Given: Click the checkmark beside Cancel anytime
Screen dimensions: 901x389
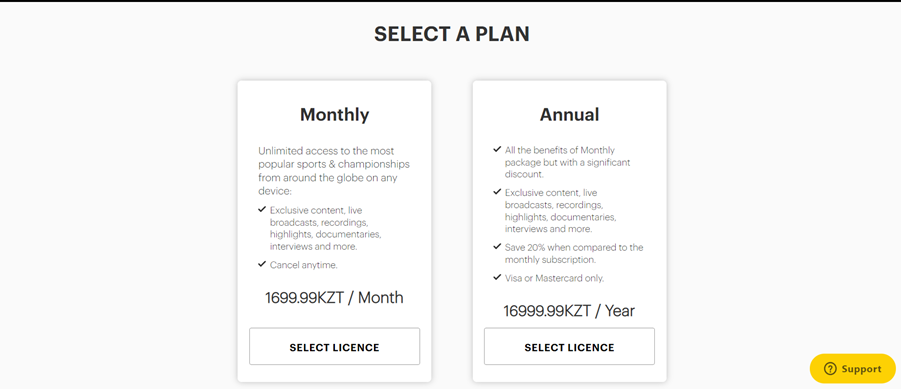Looking at the screenshot, I should [x=262, y=264].
